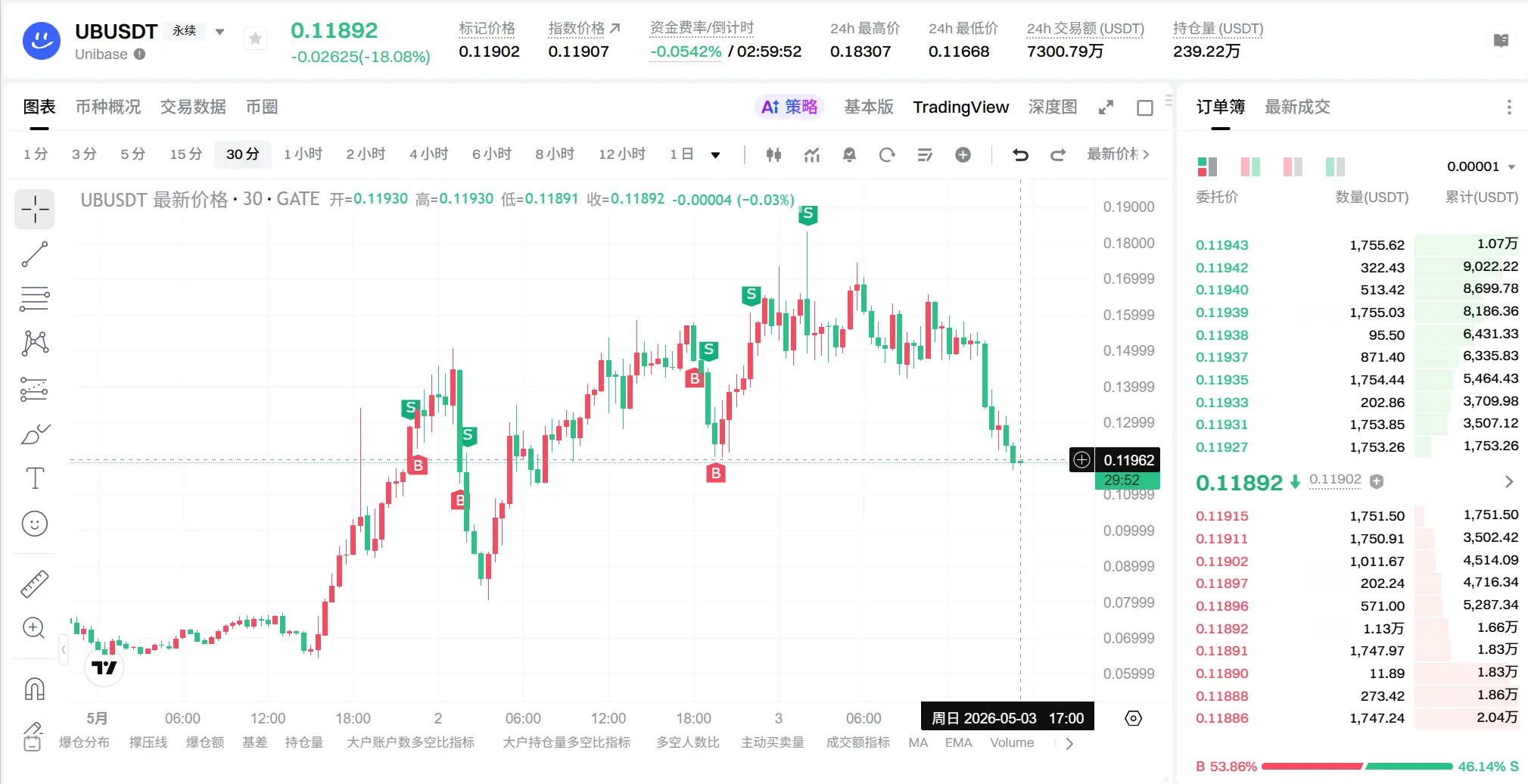Toggle the lock drawing tools icon
The height and width of the screenshot is (784, 1528).
point(33,736)
